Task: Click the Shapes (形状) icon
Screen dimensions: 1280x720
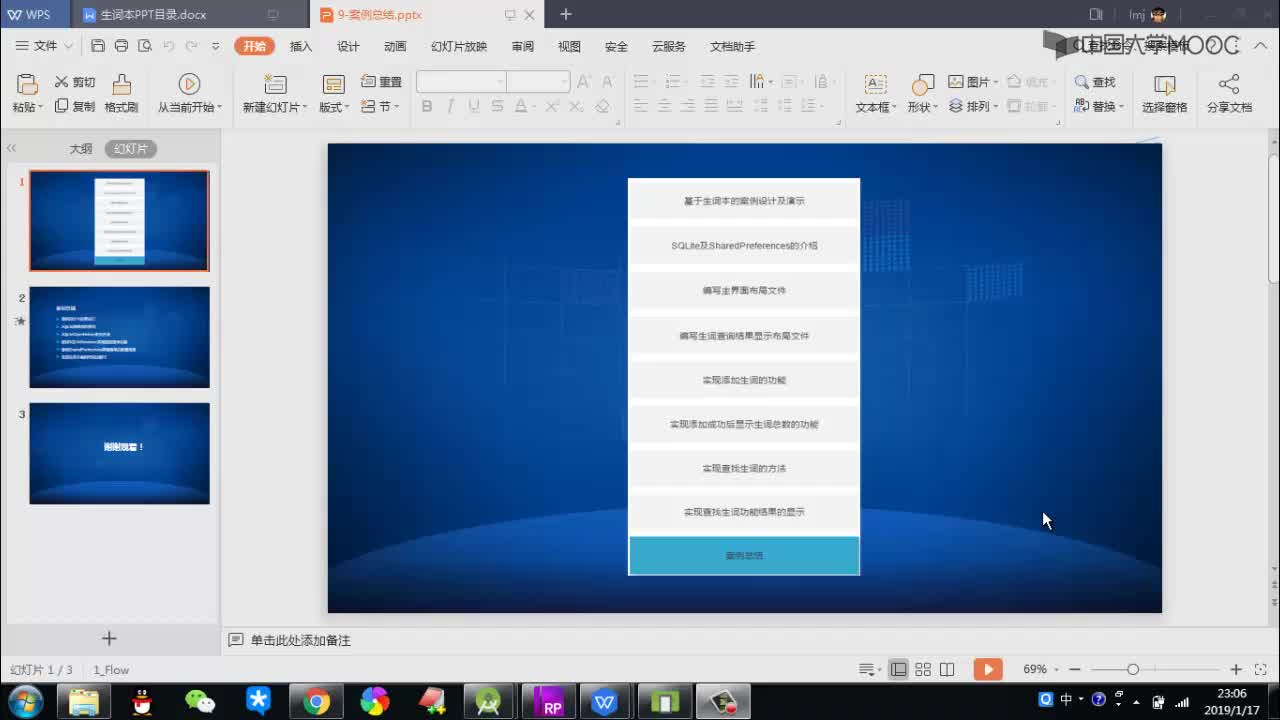Action: 923,84
